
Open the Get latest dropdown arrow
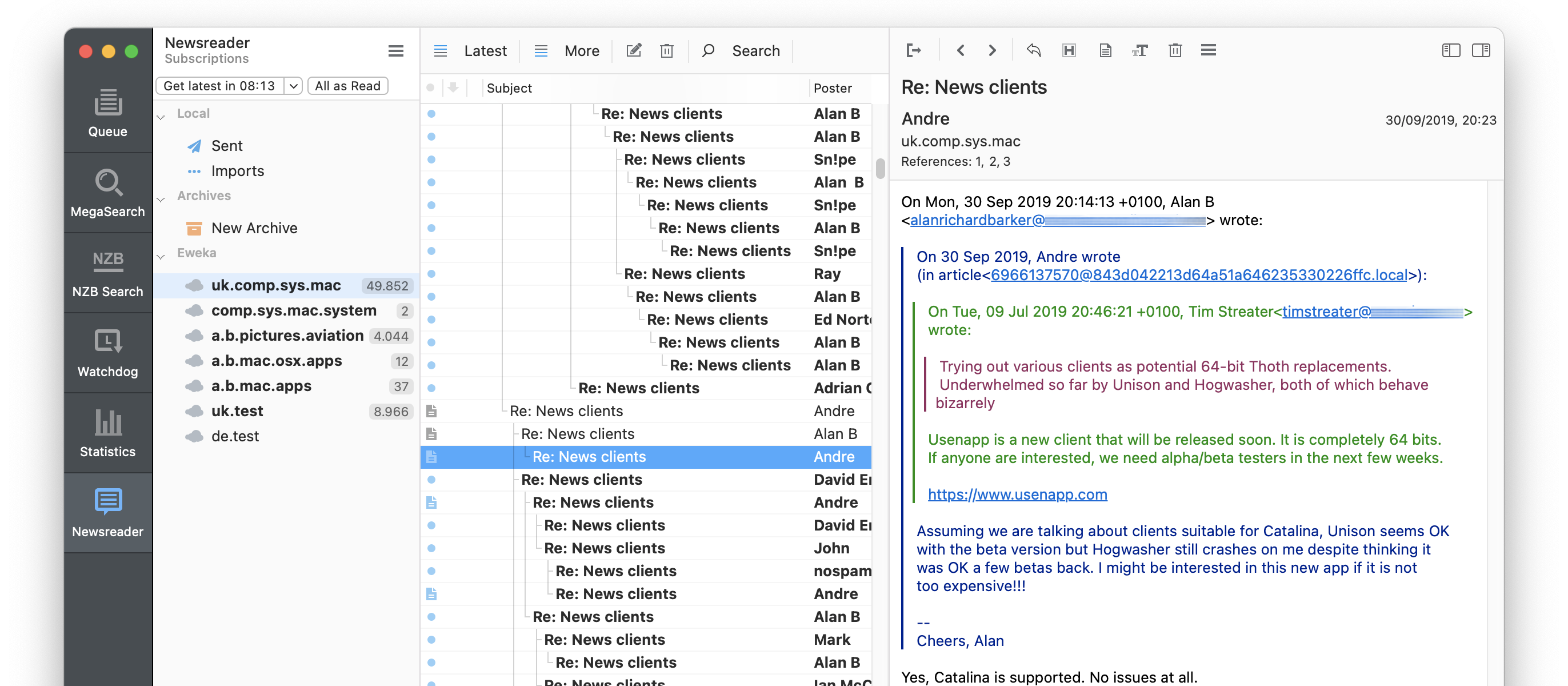click(293, 86)
